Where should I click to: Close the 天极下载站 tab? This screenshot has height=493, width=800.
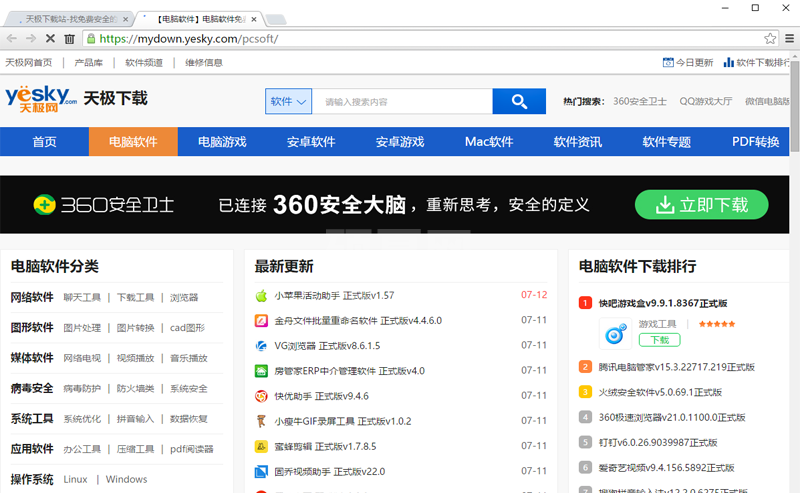pyautogui.click(x=126, y=19)
